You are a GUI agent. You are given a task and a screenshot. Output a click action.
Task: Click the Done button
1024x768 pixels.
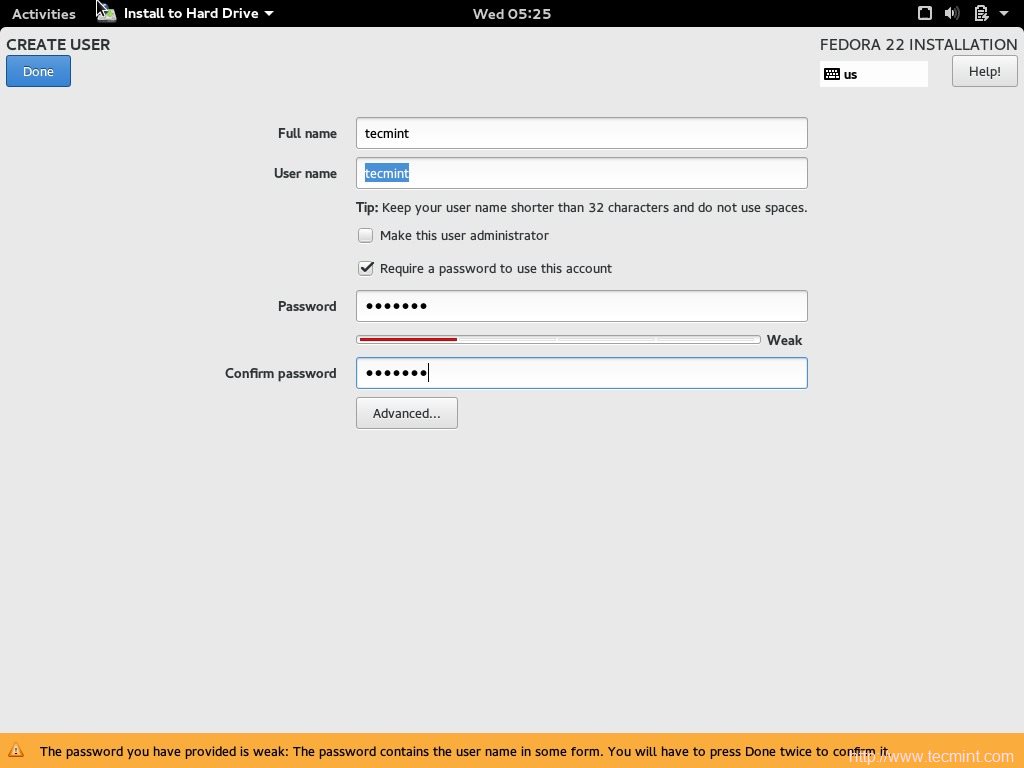(39, 71)
